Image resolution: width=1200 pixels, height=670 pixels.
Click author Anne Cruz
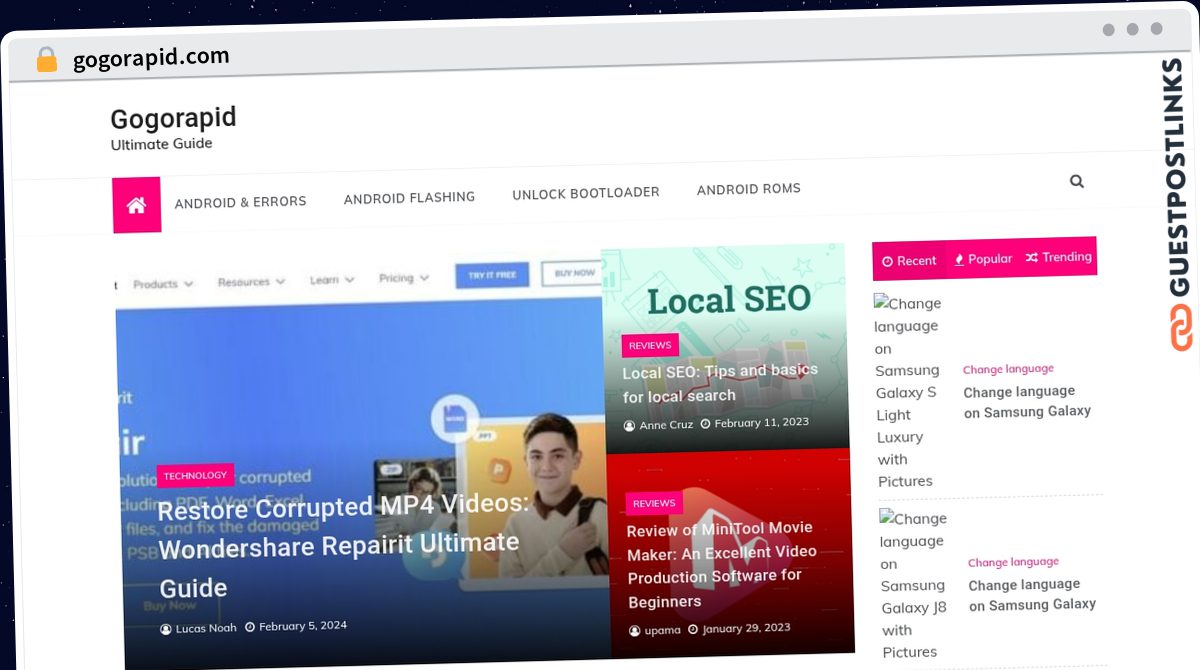tap(658, 425)
